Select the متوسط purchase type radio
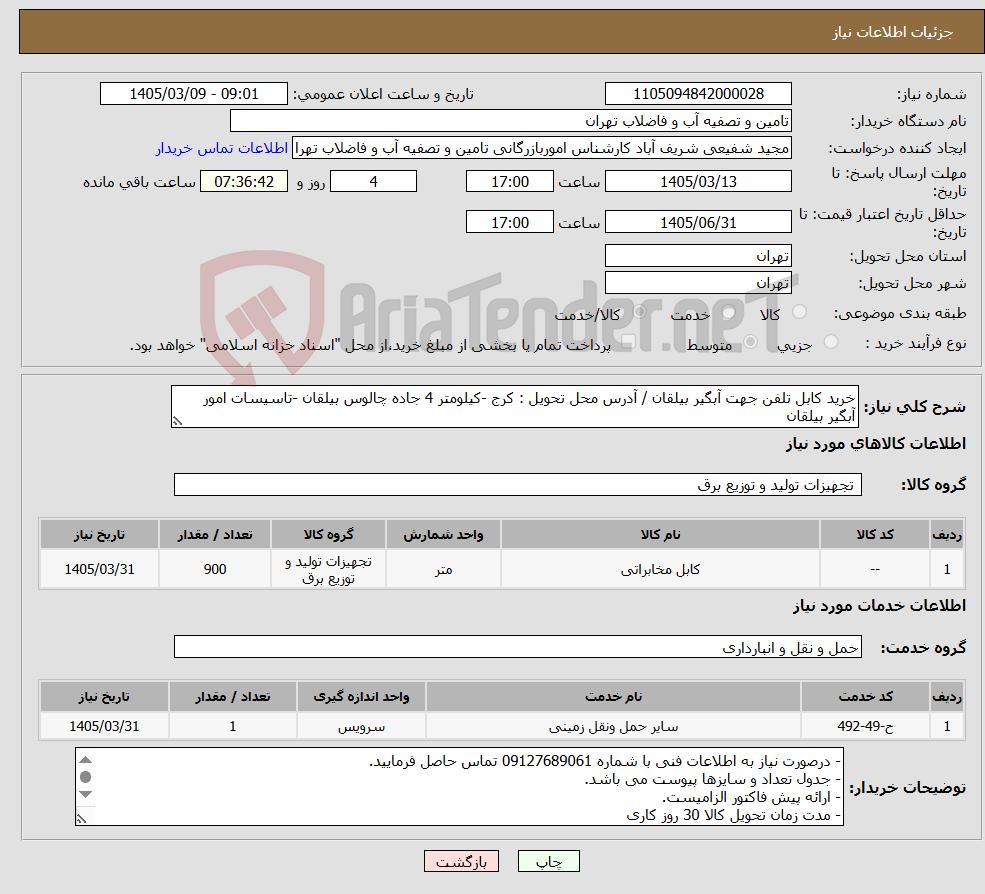This screenshot has width=985, height=894. [x=750, y=342]
